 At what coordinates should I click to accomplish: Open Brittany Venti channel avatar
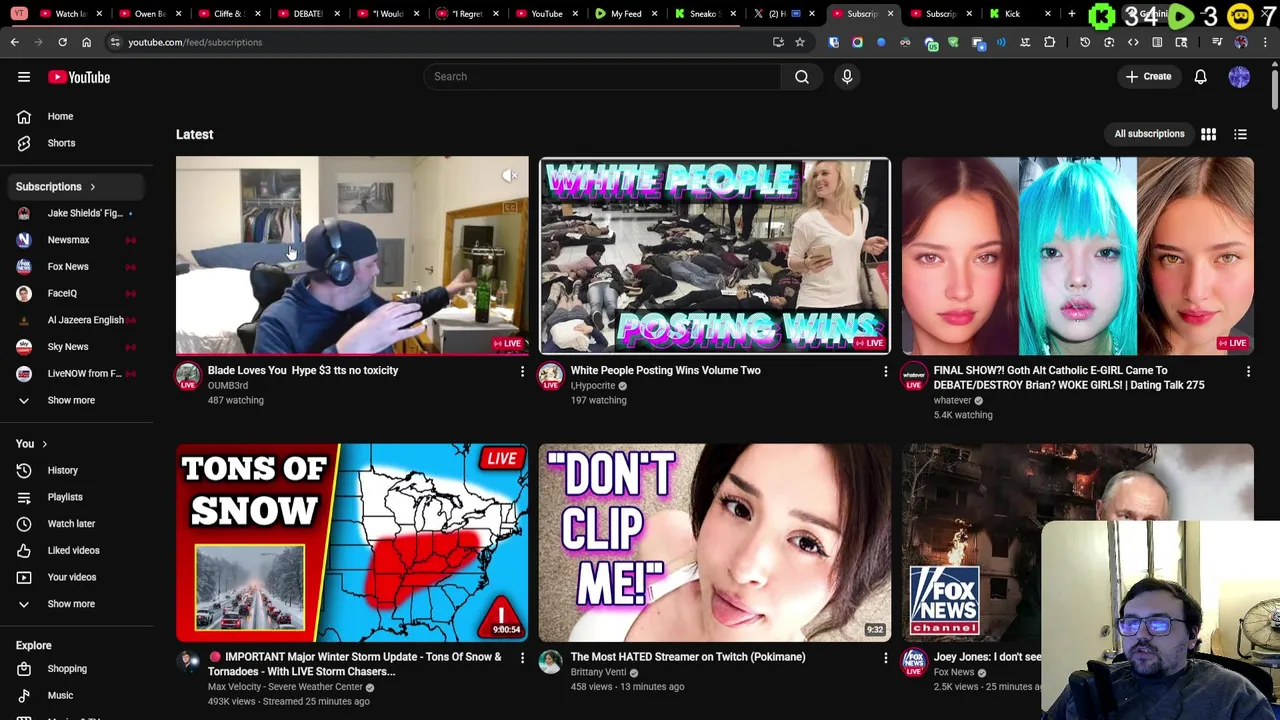[x=551, y=663]
